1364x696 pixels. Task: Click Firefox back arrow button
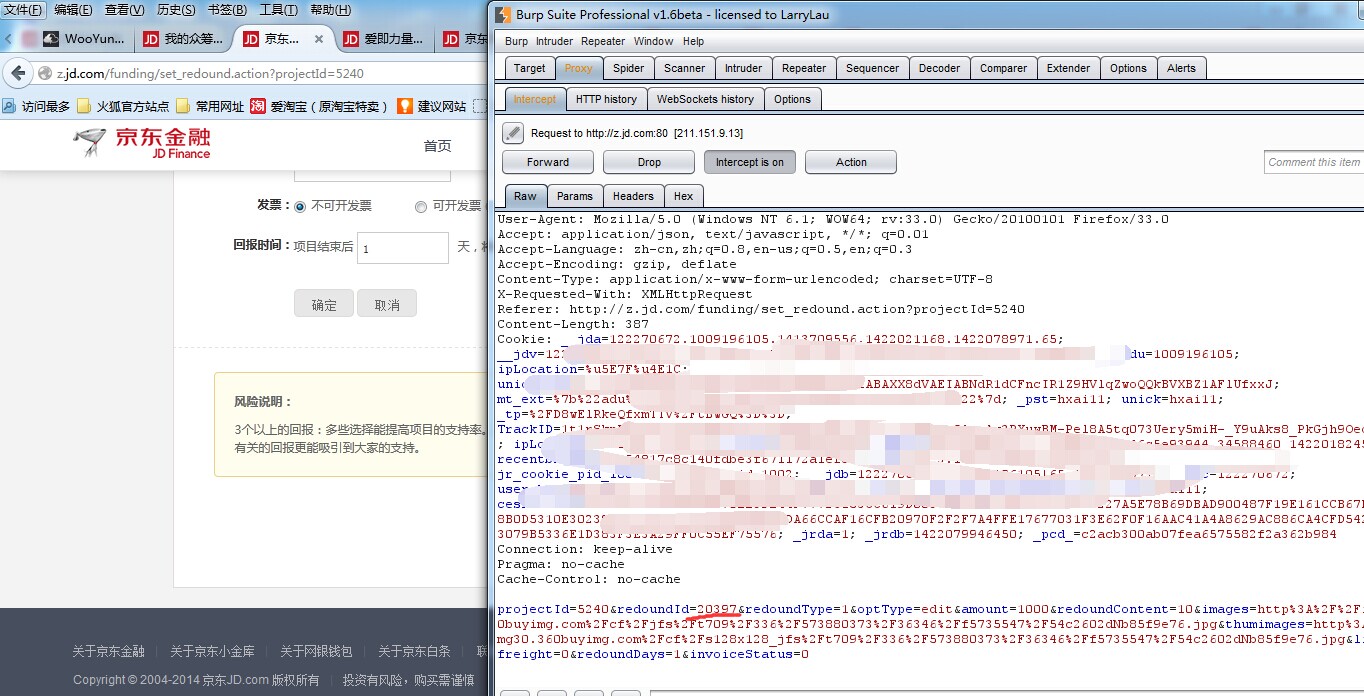pos(17,74)
